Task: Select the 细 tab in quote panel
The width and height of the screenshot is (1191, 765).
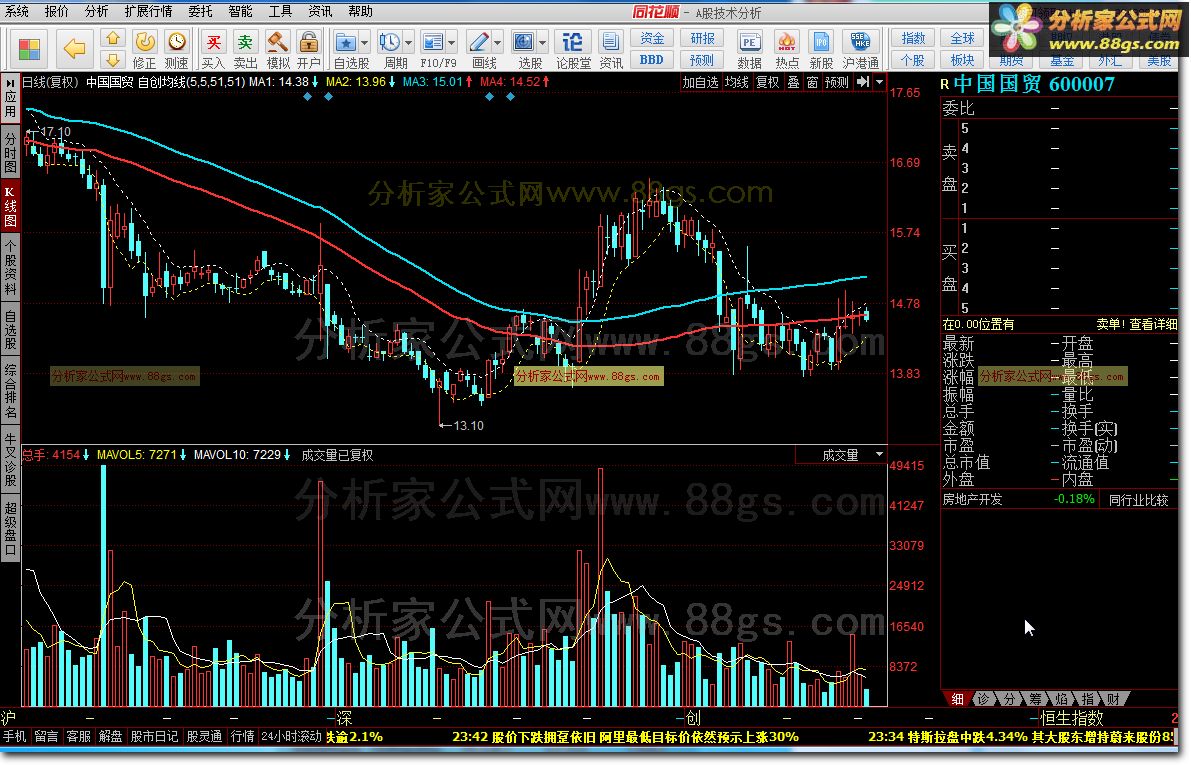Action: click(x=957, y=699)
